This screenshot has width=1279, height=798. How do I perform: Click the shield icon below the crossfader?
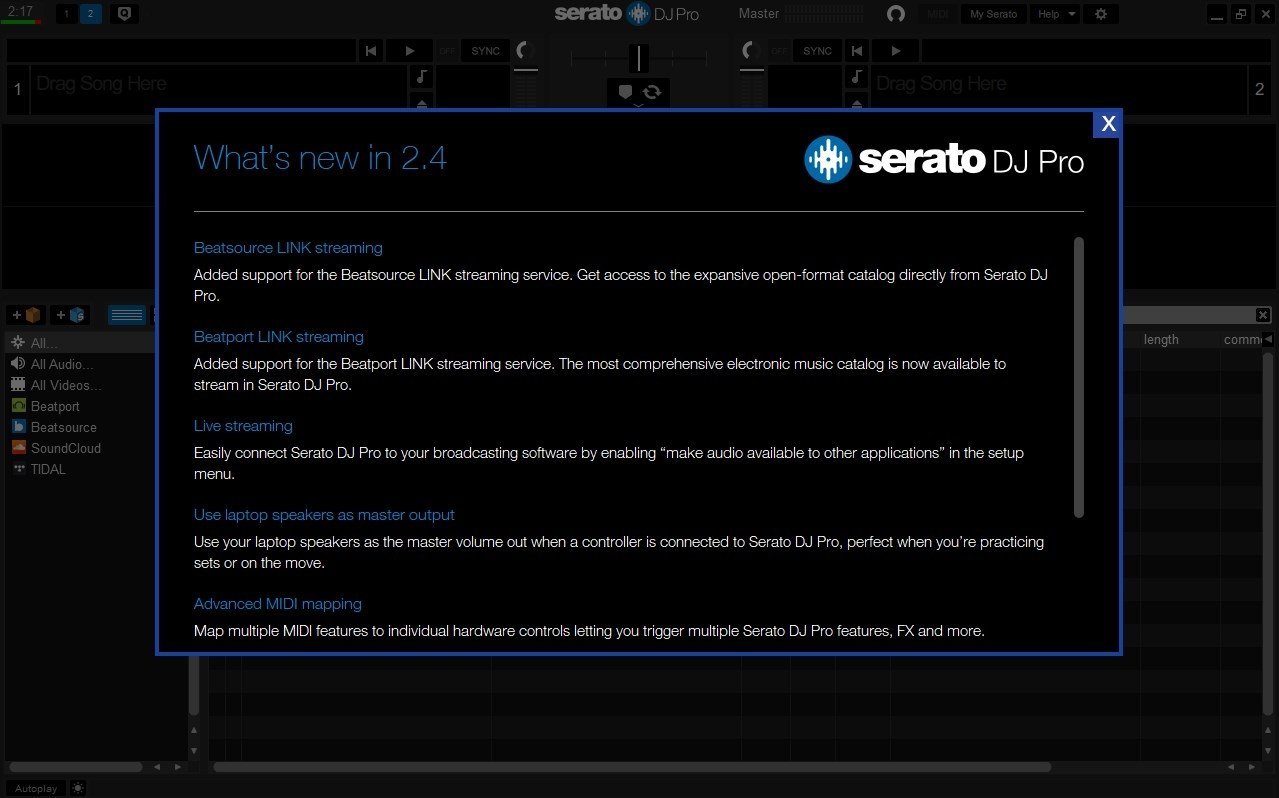[626, 93]
